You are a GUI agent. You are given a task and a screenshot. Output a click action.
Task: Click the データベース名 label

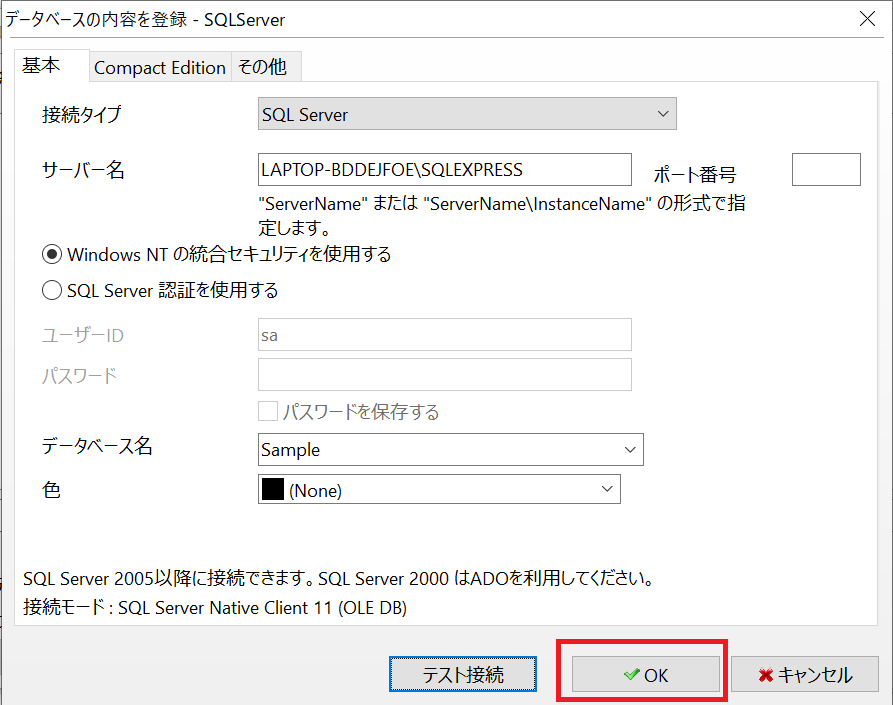tap(97, 446)
